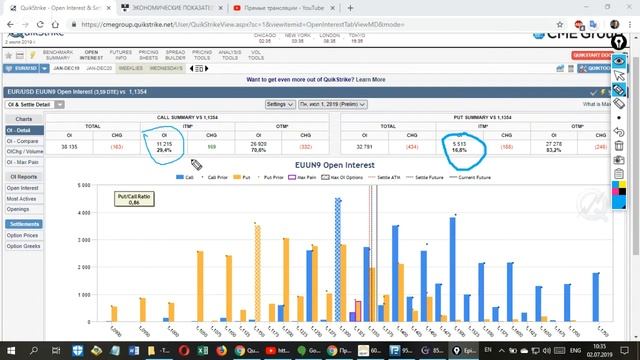Open the QuikTools dropdown button
640x360 pixels.
coord(594,69)
